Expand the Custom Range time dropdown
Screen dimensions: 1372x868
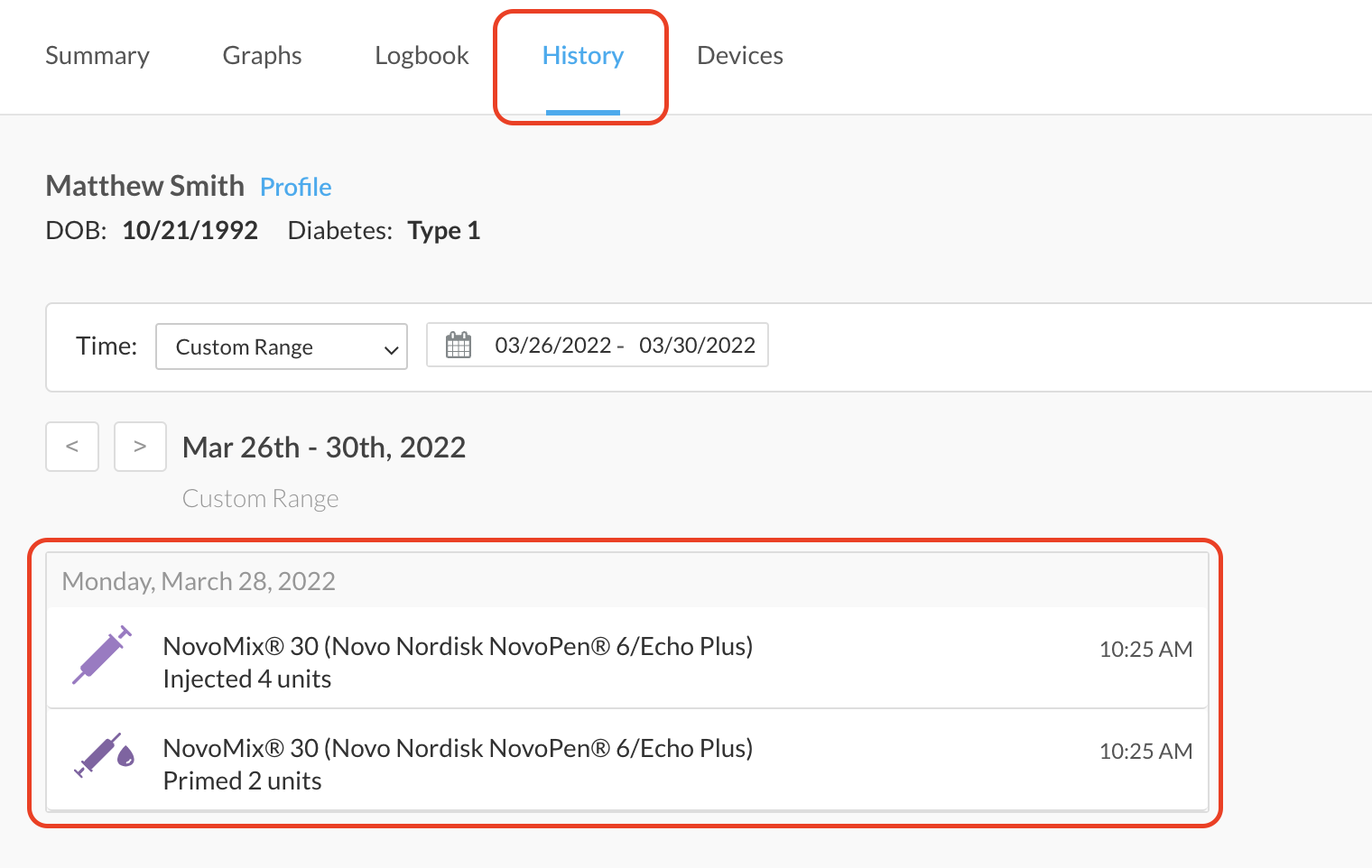pyautogui.click(x=282, y=346)
